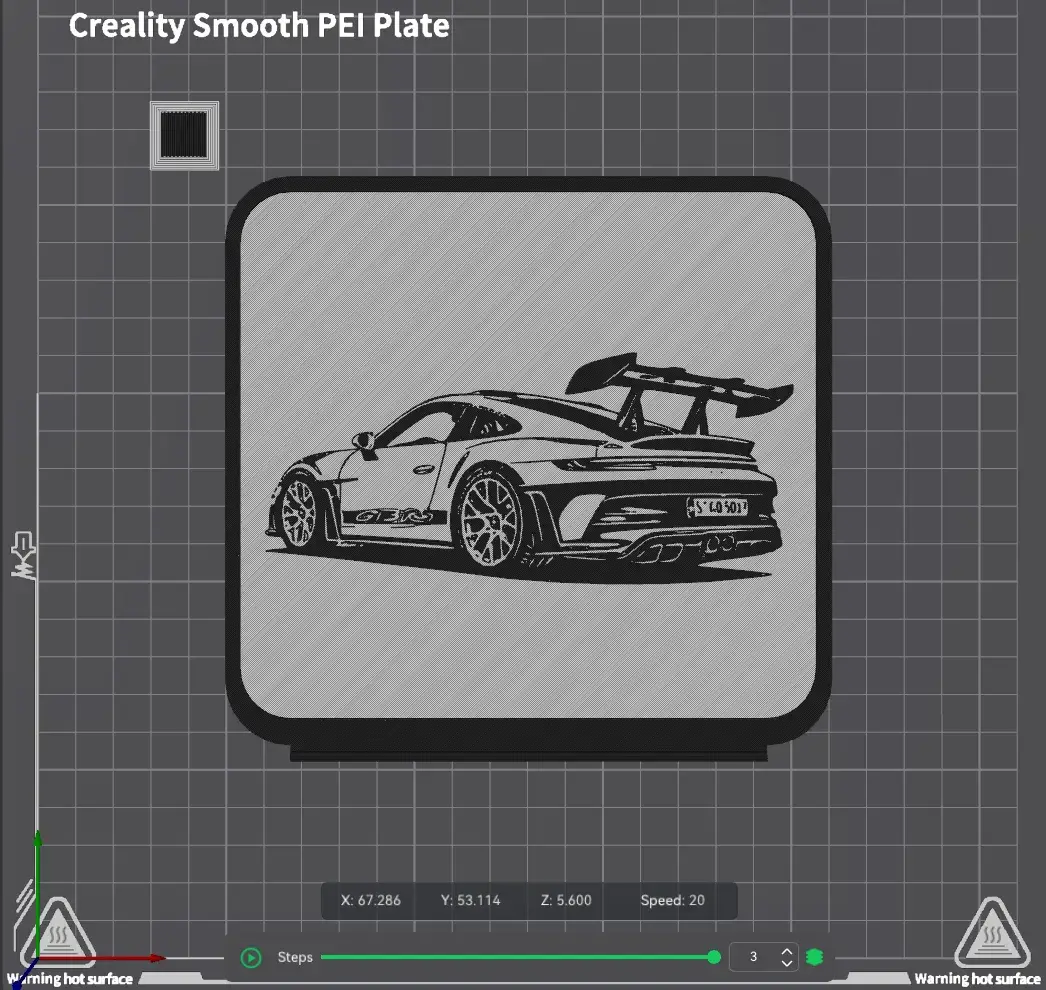This screenshot has width=1046, height=990.
Task: Click the X: 67.286 coordinate readout
Action: point(371,900)
